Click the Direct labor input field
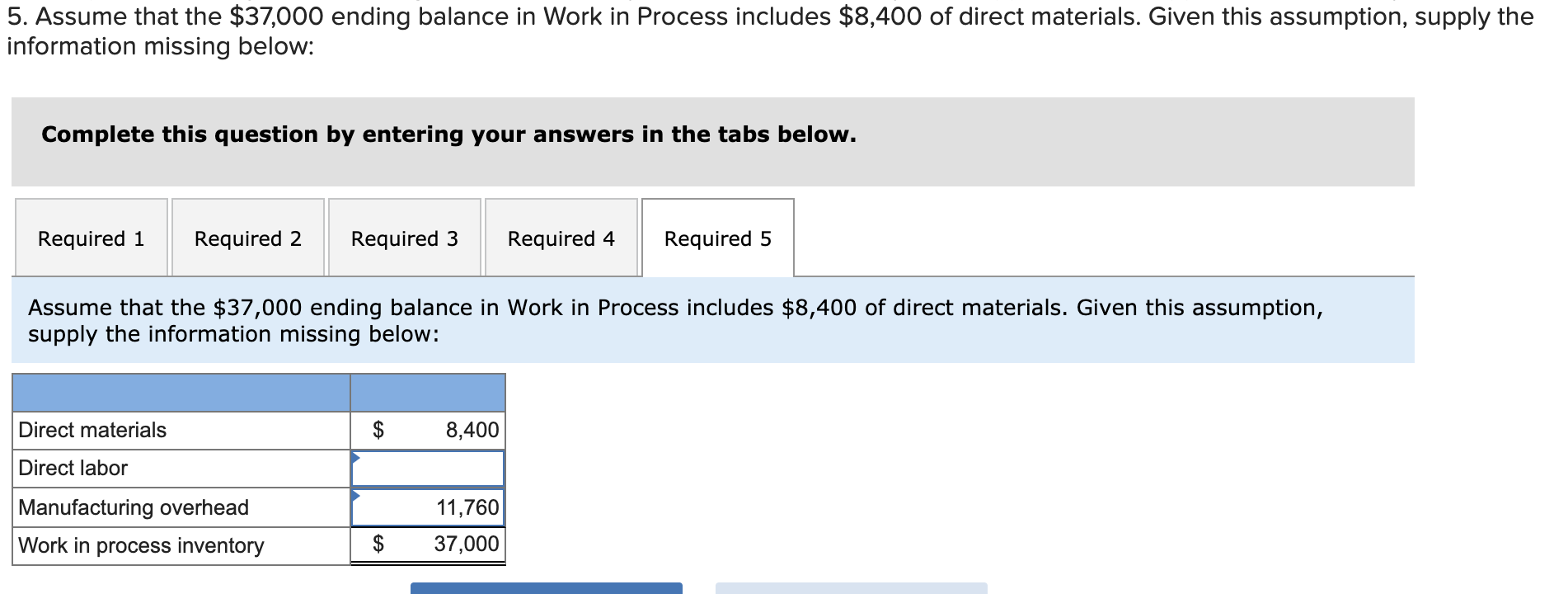 point(429,468)
